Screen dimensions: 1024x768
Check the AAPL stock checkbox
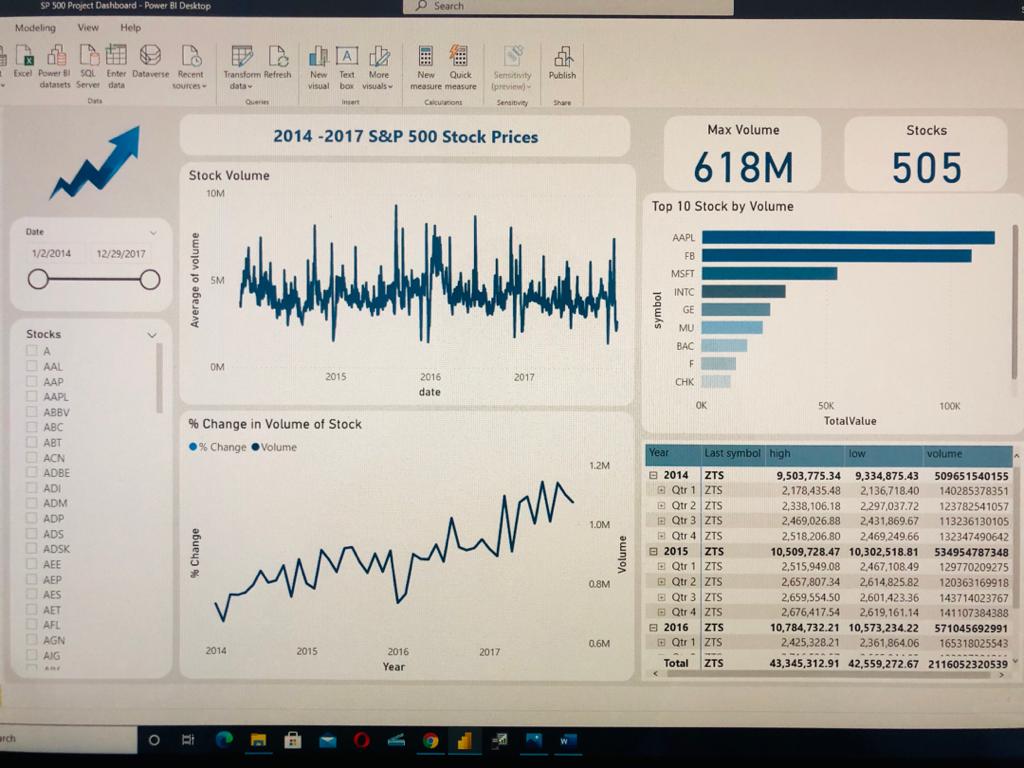[x=32, y=397]
